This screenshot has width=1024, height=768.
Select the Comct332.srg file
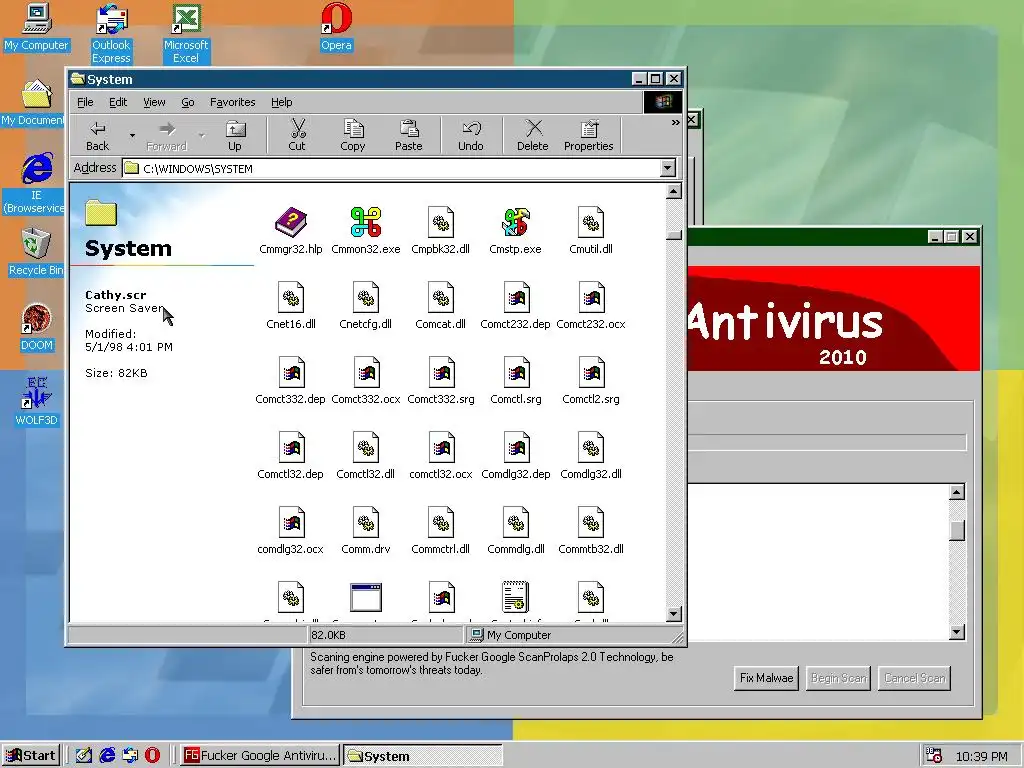point(441,381)
